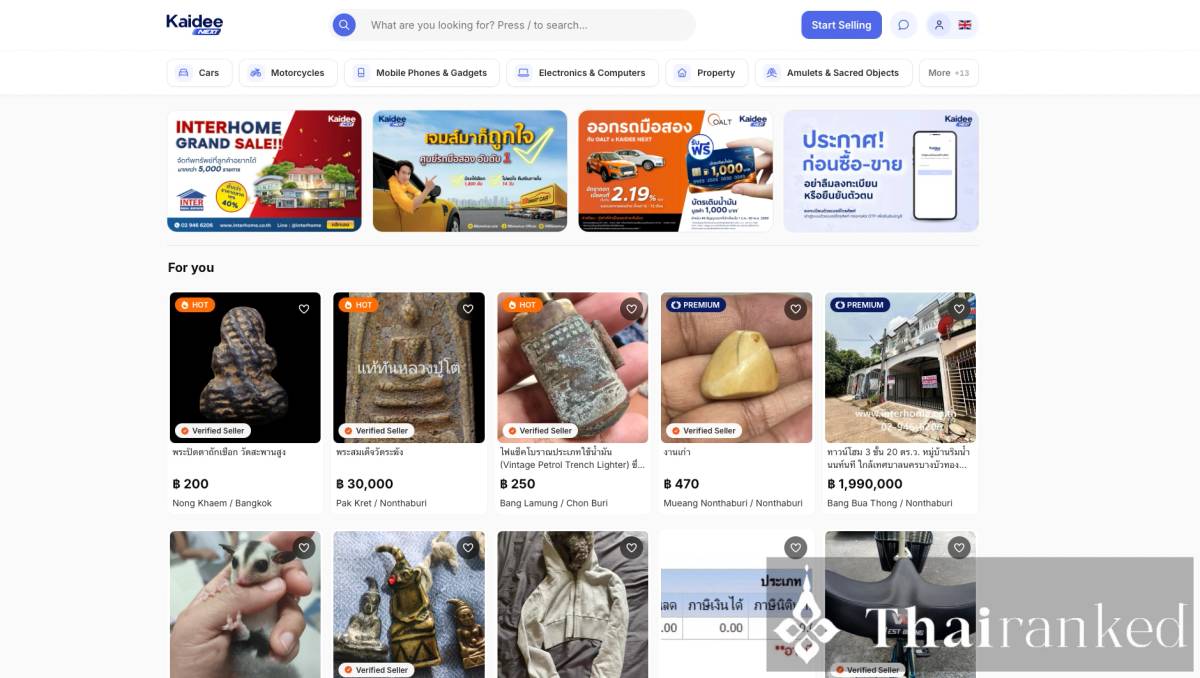Open the yellow car promotion banner

[x=470, y=171]
